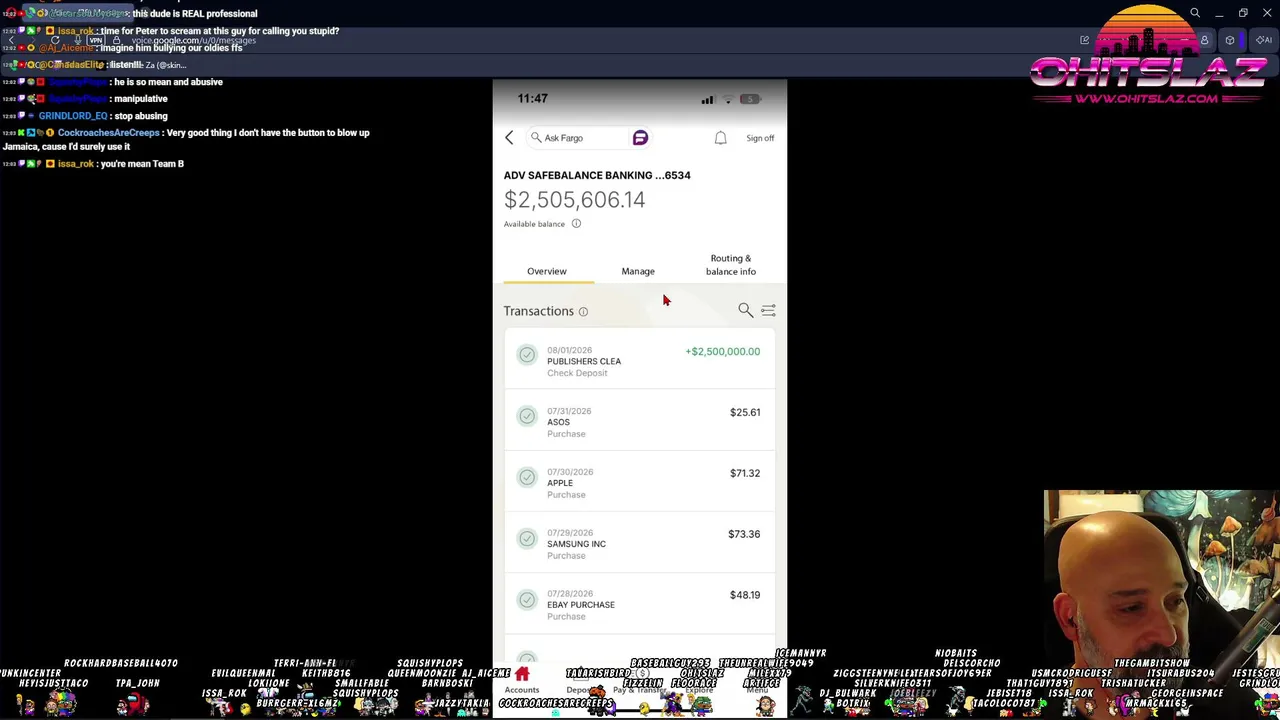Sign off of the banking app
Screen dimensions: 1280x720
point(760,138)
